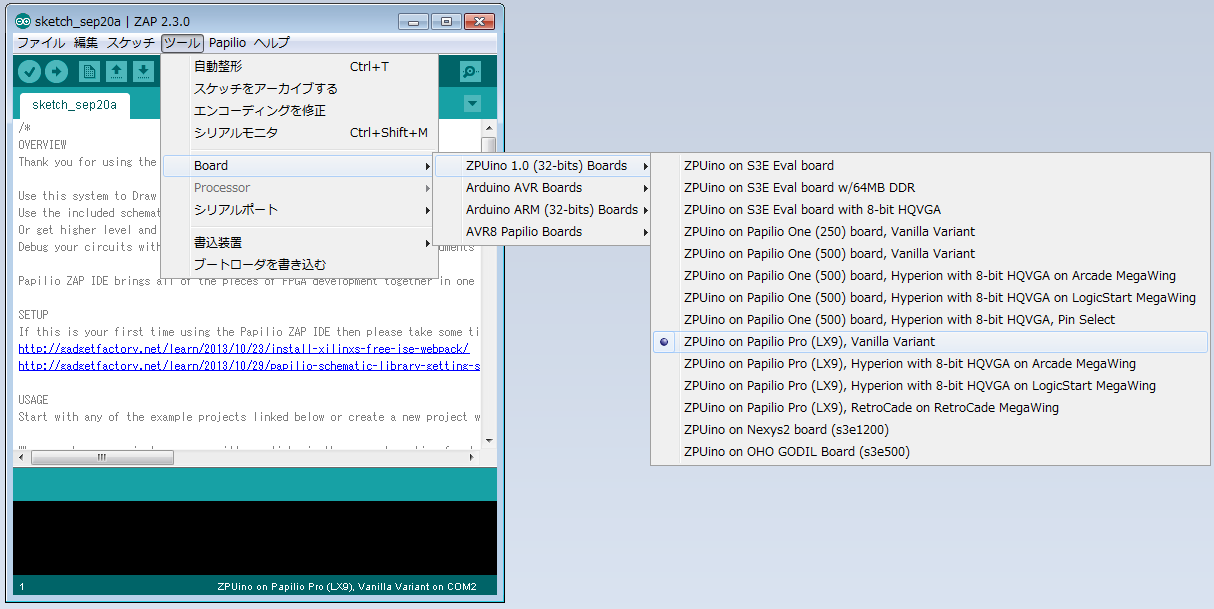Viewport: 1214px width, 609px height.
Task: Select Papilio One (500) board, Vanilla Variant
Action: pos(930,254)
